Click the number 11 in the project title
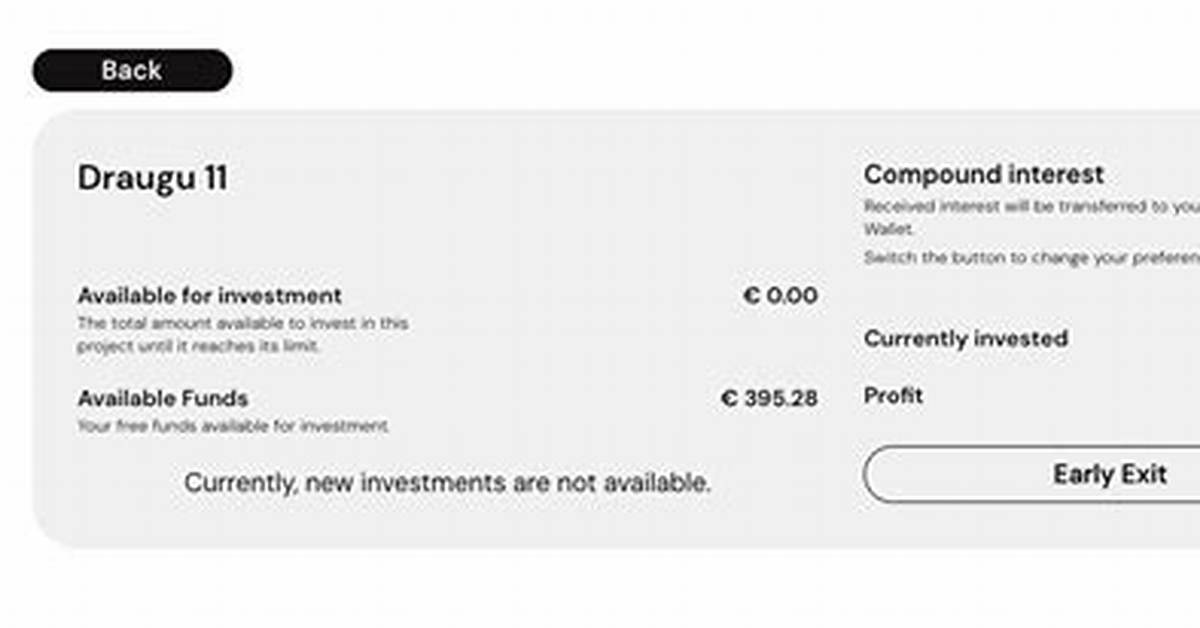The height and width of the screenshot is (628, 1200). [x=210, y=178]
